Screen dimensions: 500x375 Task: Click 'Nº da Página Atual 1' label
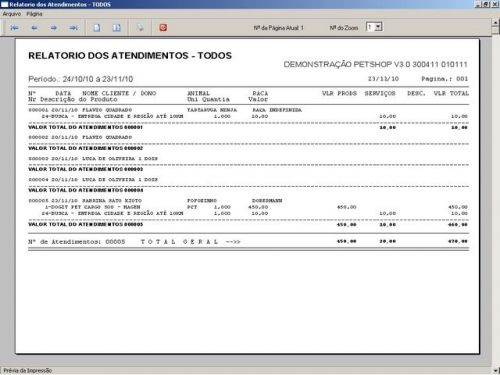coord(278,28)
